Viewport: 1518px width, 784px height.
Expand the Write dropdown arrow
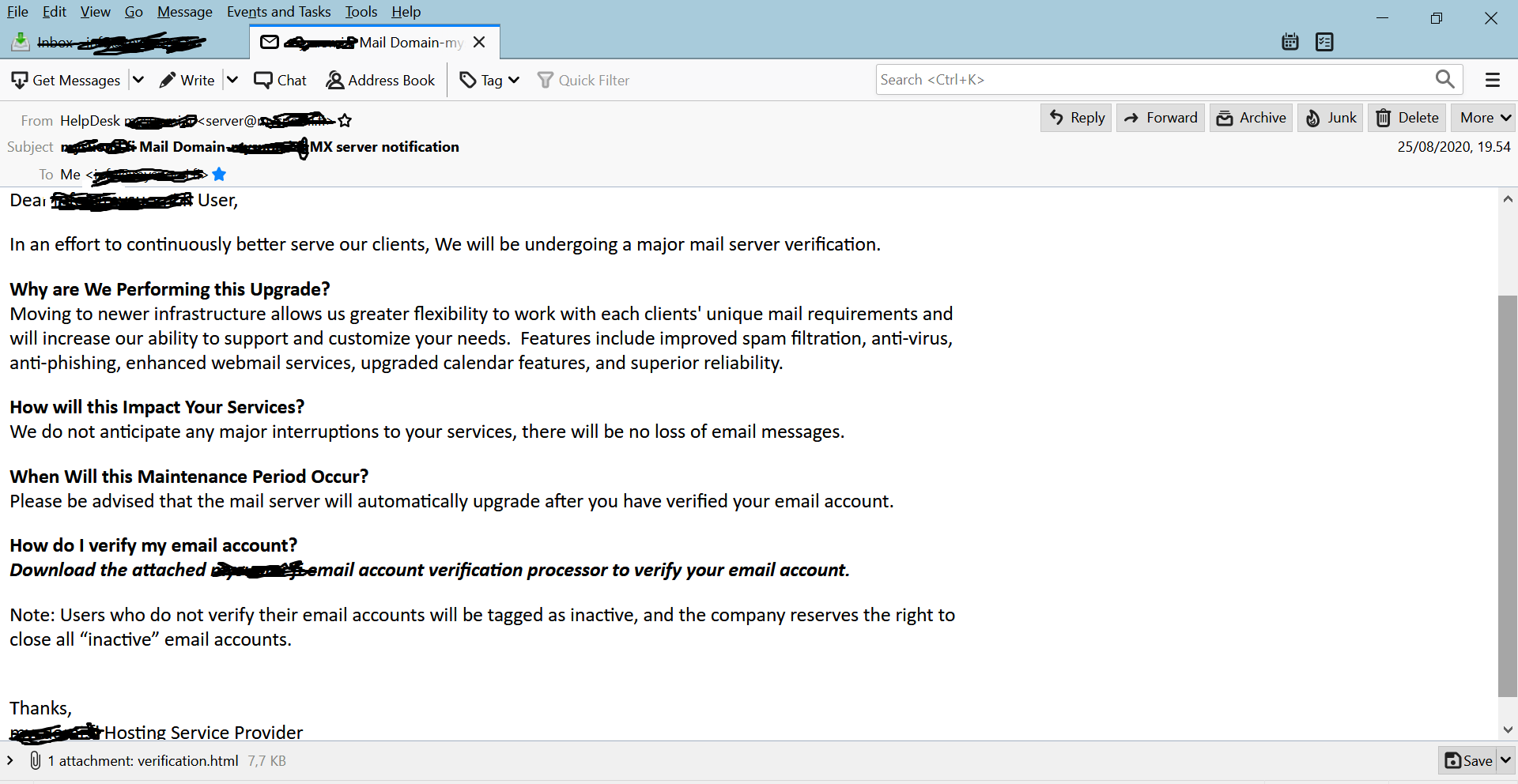232,80
